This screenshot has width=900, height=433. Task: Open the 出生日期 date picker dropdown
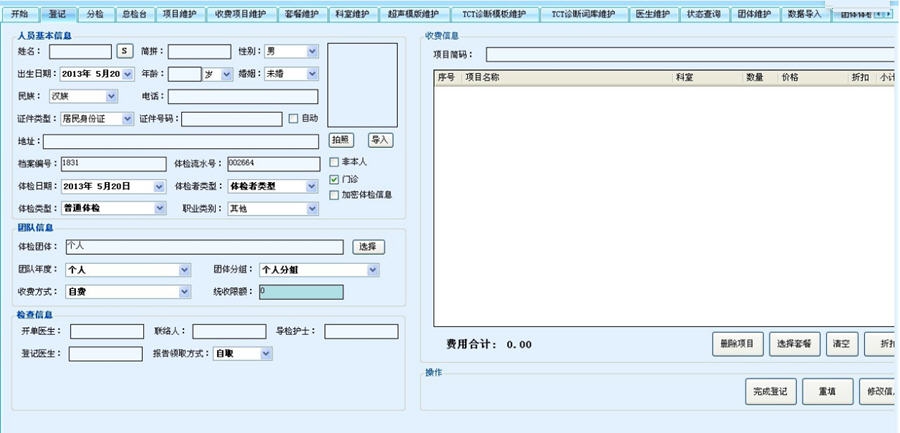[x=127, y=74]
